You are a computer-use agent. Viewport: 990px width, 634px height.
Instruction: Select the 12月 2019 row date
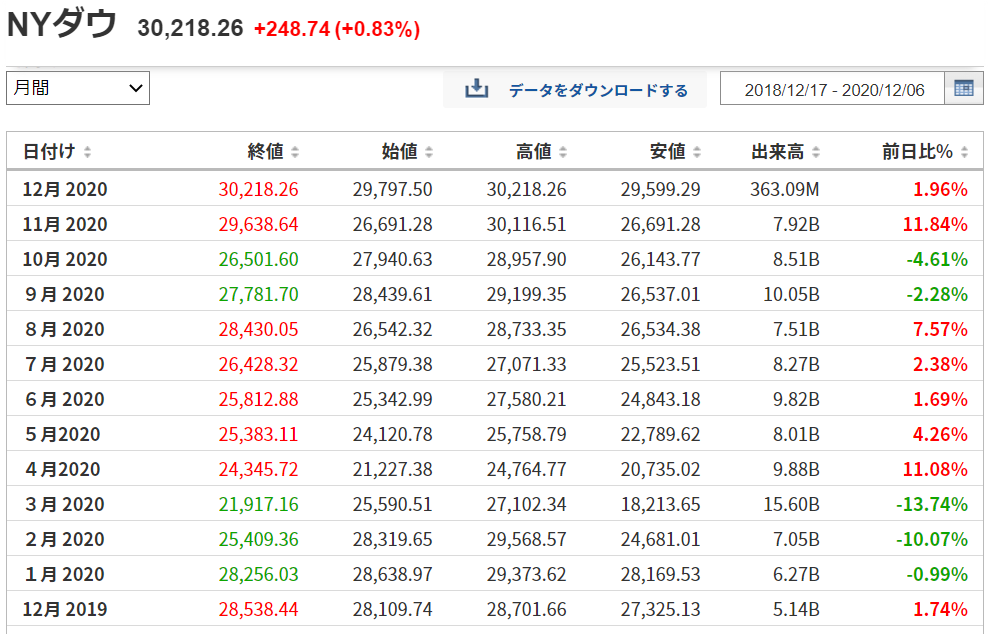tap(65, 609)
